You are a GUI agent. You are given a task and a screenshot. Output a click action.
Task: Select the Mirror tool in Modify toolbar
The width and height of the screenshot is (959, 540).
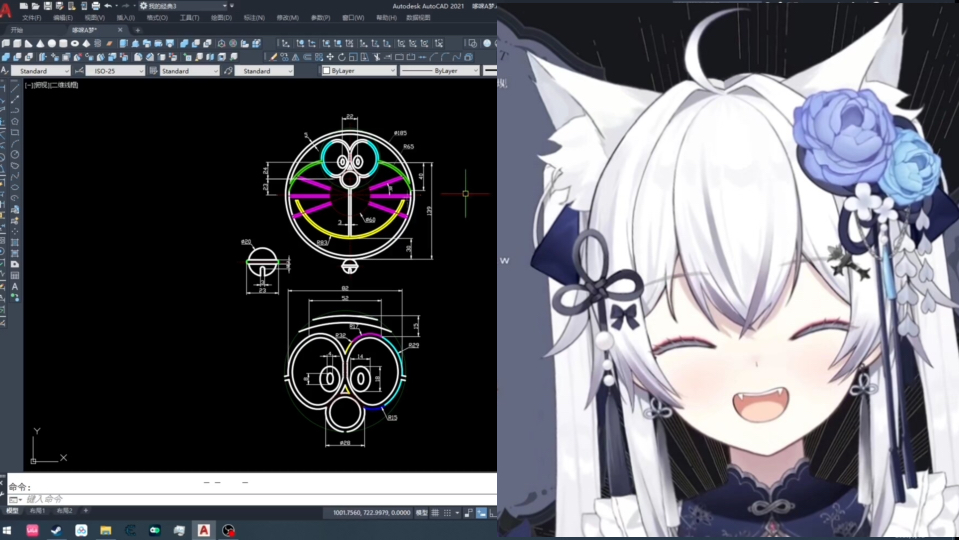coord(295,57)
